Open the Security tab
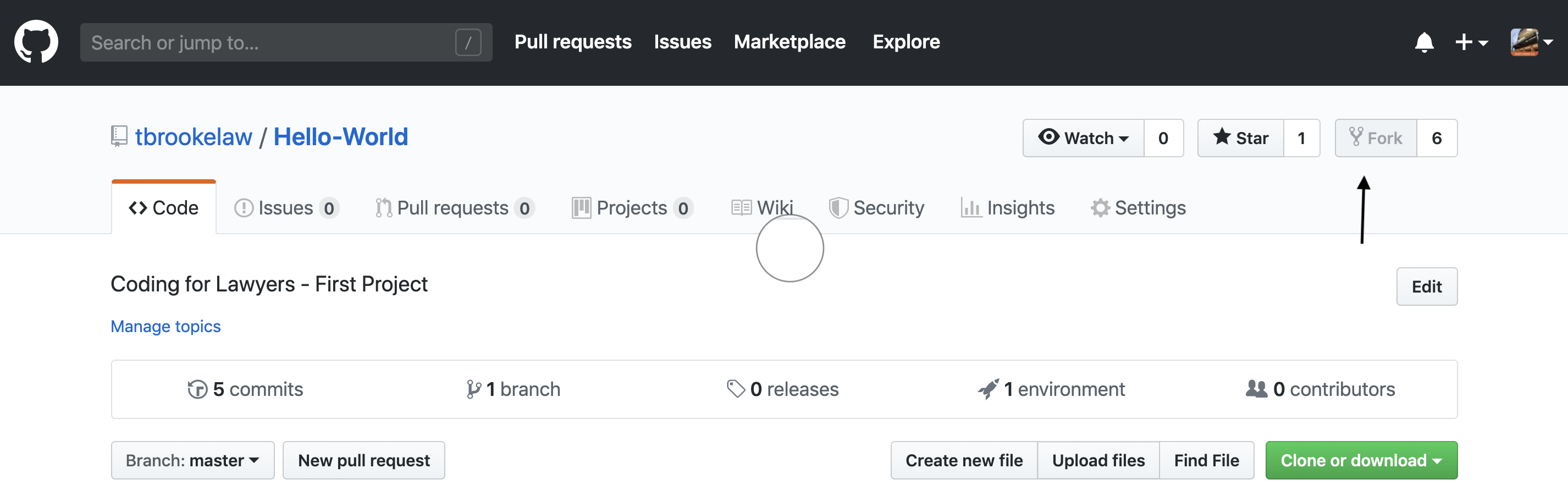Screen dimensions: 1568x485 [x=876, y=208]
